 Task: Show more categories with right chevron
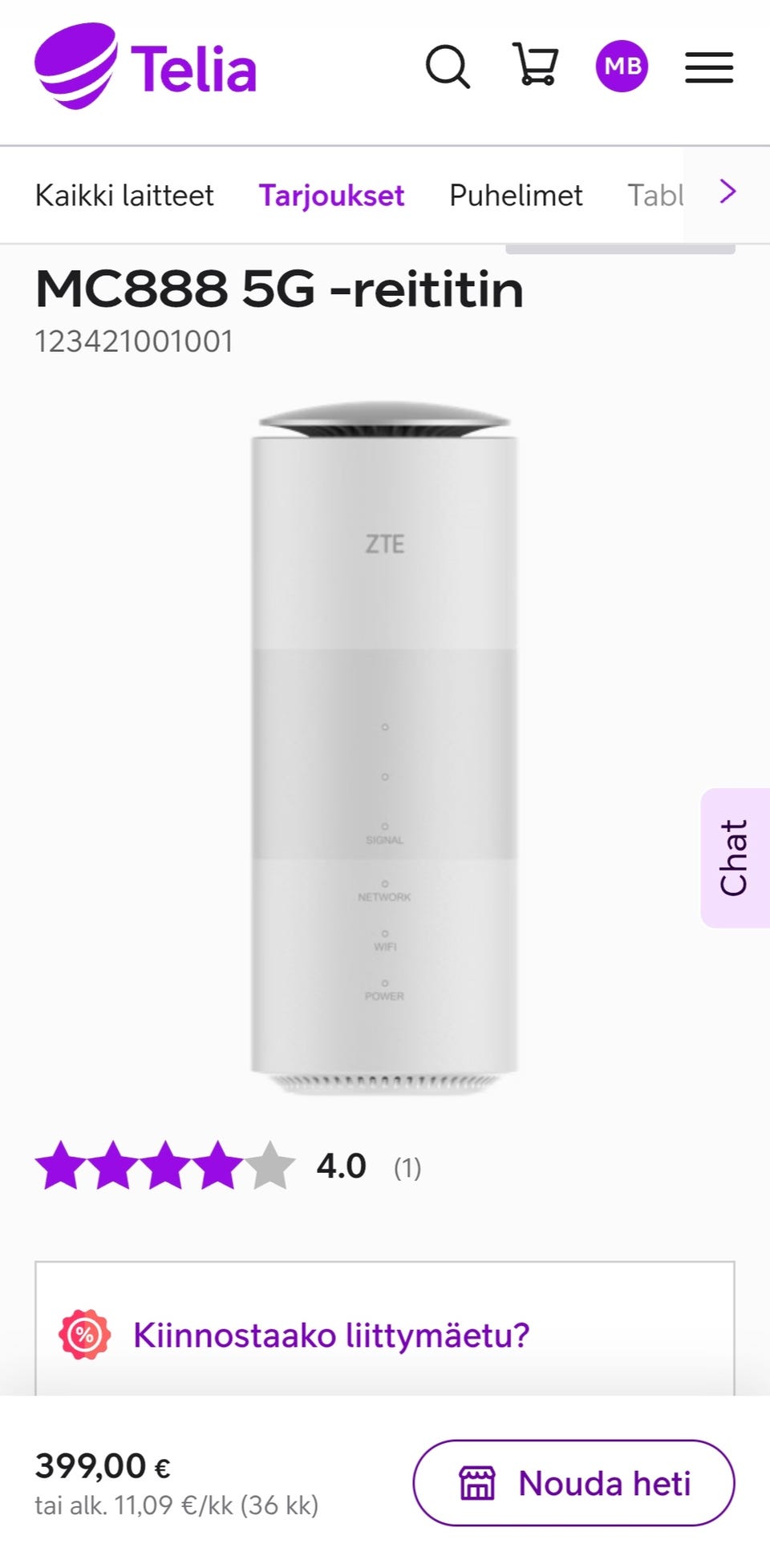coord(727,192)
